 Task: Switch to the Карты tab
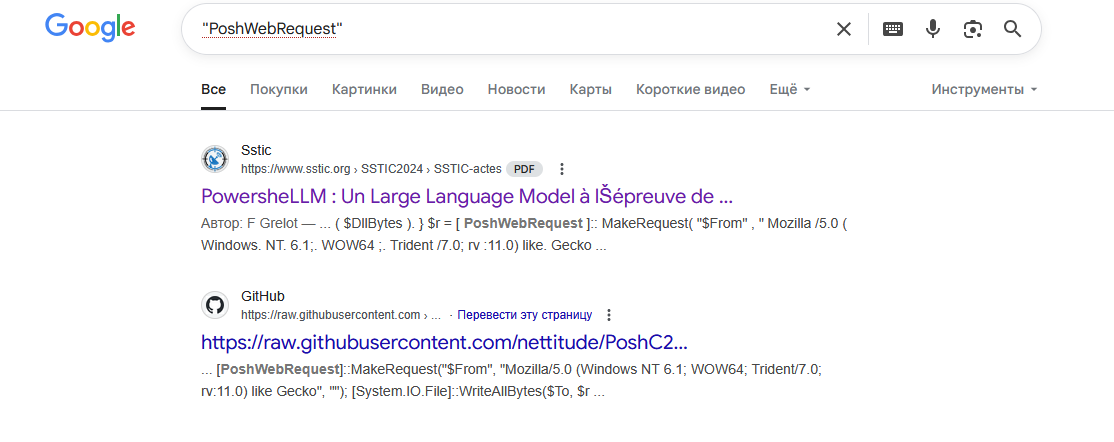point(590,90)
